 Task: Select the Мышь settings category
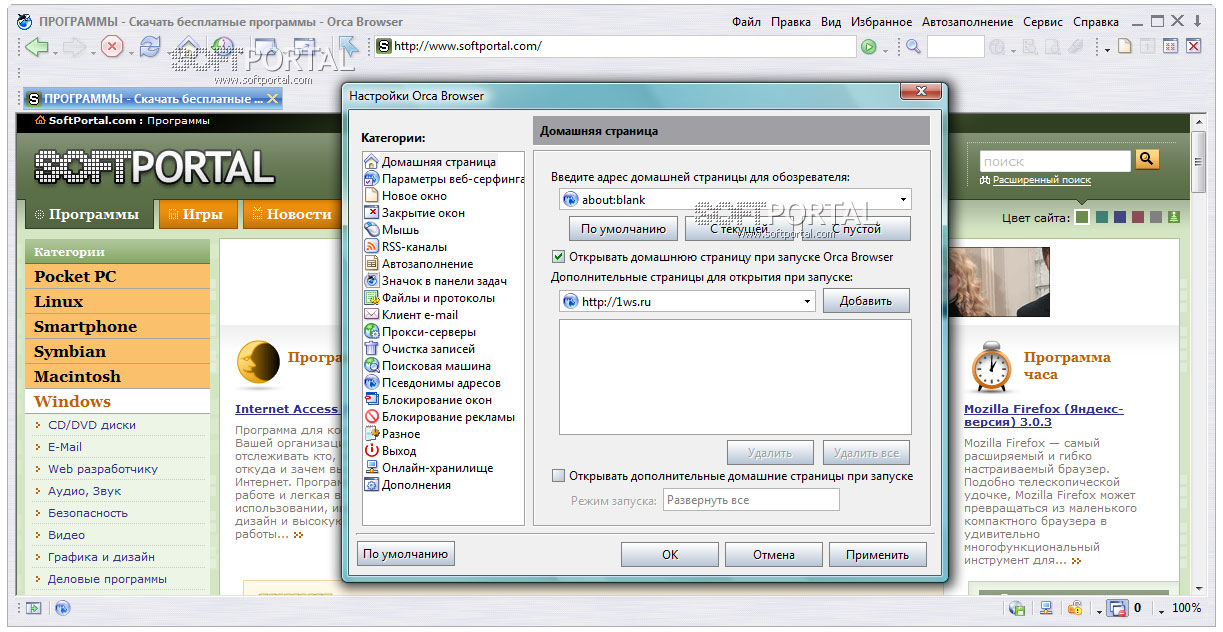click(392, 230)
